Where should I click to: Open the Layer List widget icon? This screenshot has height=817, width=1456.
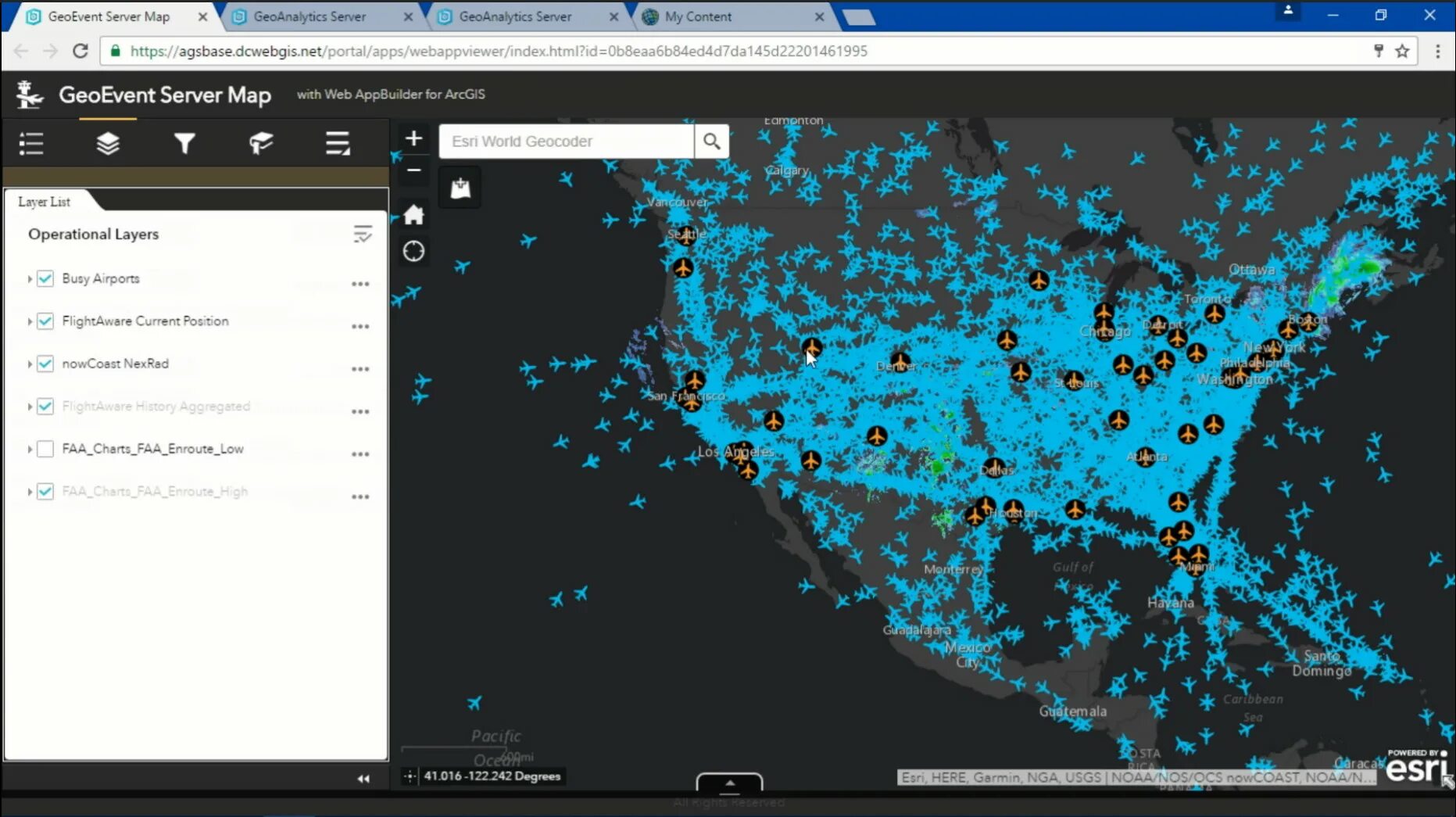click(108, 143)
